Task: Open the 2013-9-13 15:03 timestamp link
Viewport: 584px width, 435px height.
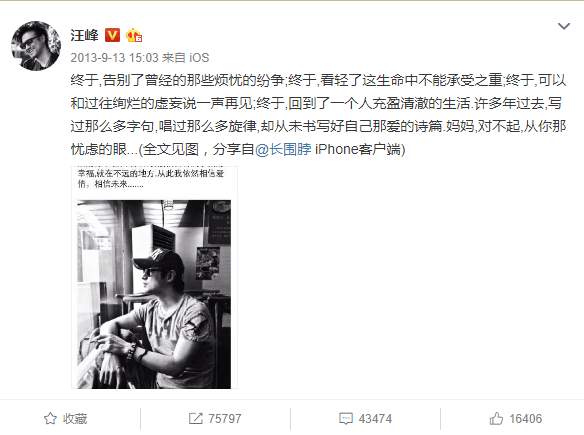Action: (x=114, y=57)
